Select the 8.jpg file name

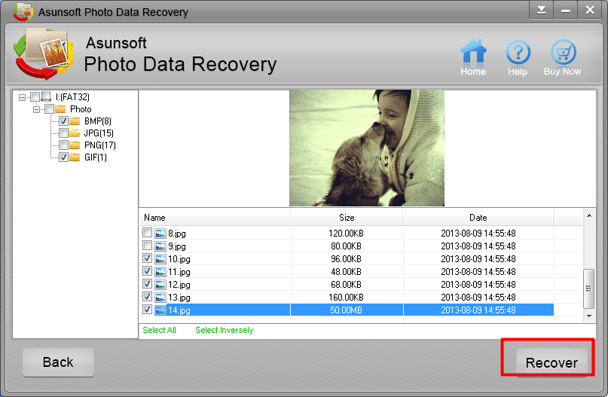coord(177,234)
